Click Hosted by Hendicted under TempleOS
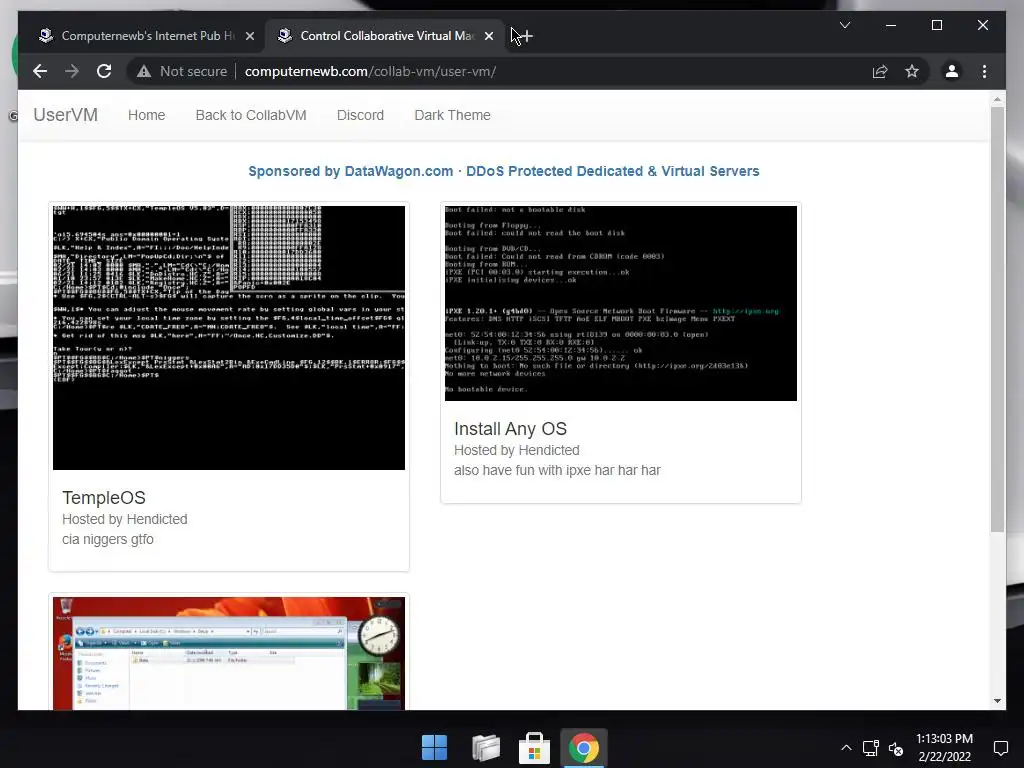Viewport: 1024px width, 768px height. (125, 519)
